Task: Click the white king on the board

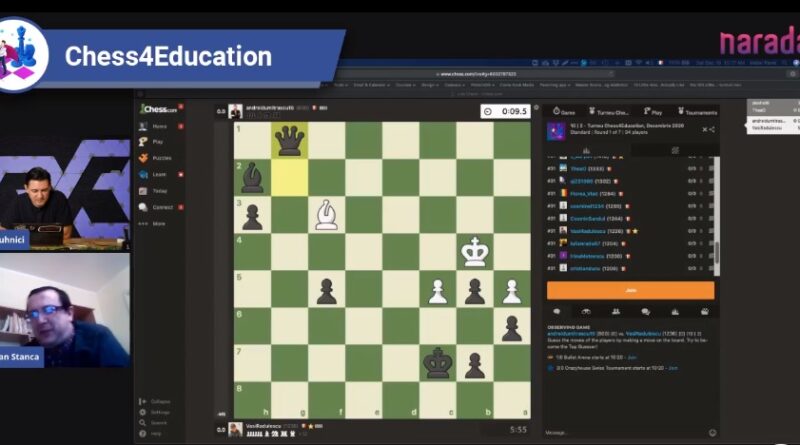Action: [475, 252]
